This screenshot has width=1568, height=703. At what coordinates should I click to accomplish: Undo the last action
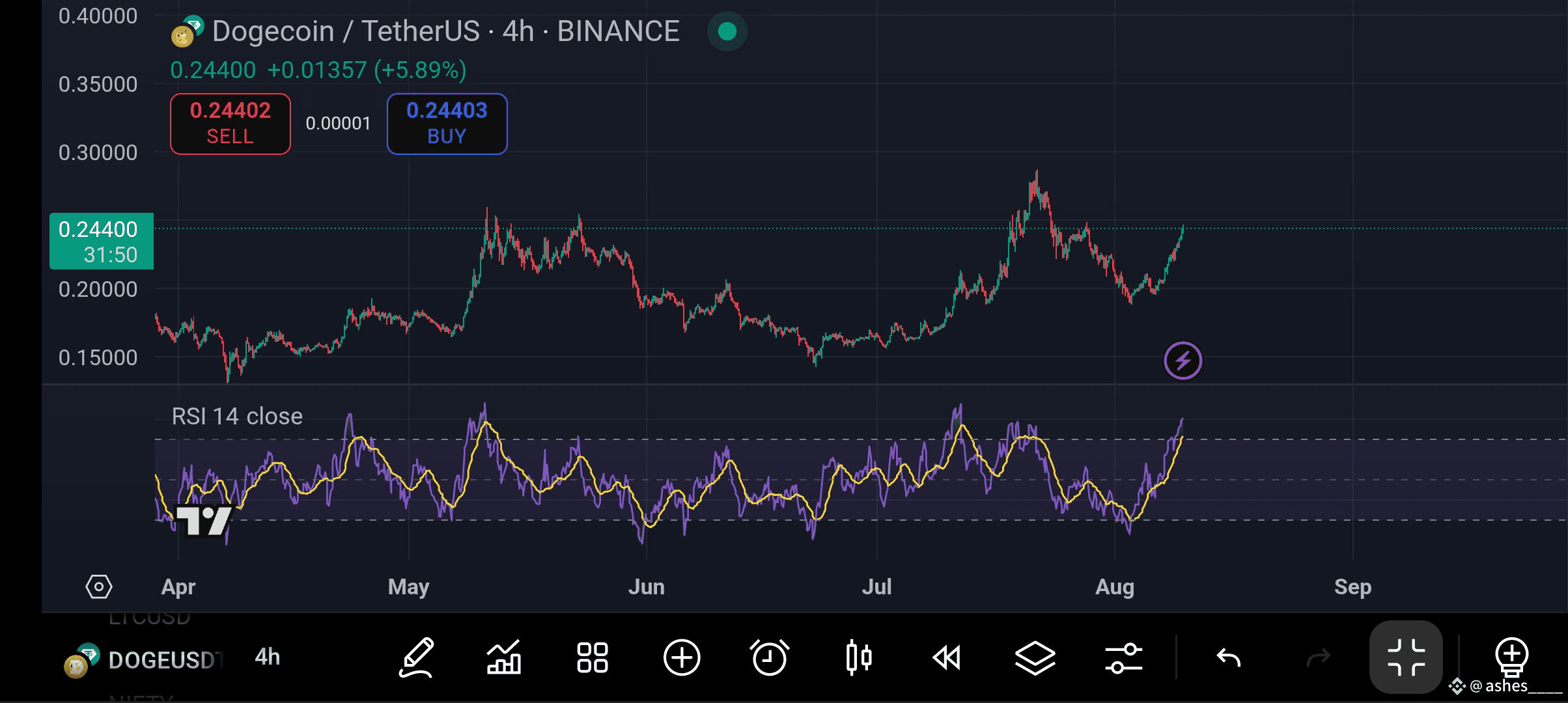tap(1229, 657)
